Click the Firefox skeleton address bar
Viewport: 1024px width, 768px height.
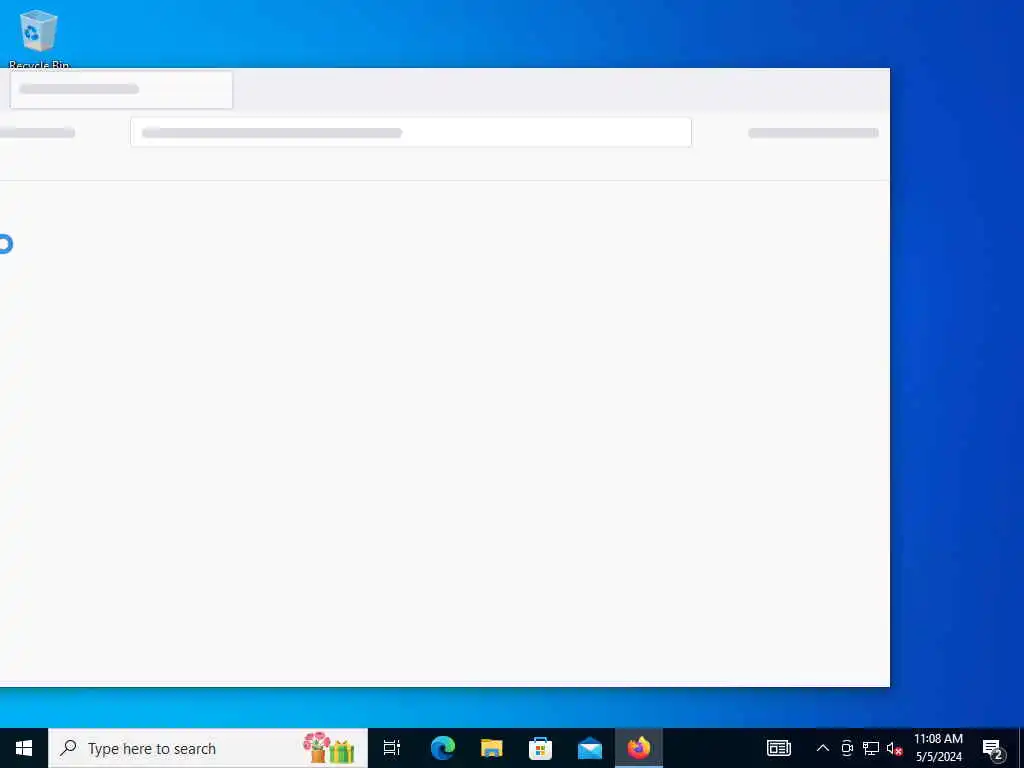(x=411, y=133)
